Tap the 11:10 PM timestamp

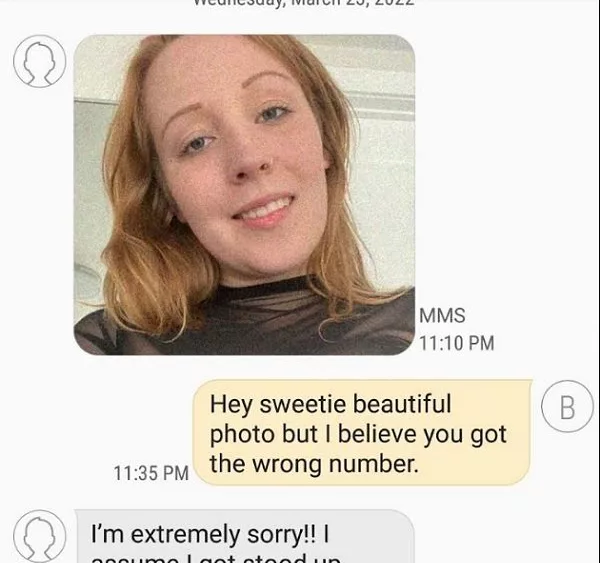457,343
